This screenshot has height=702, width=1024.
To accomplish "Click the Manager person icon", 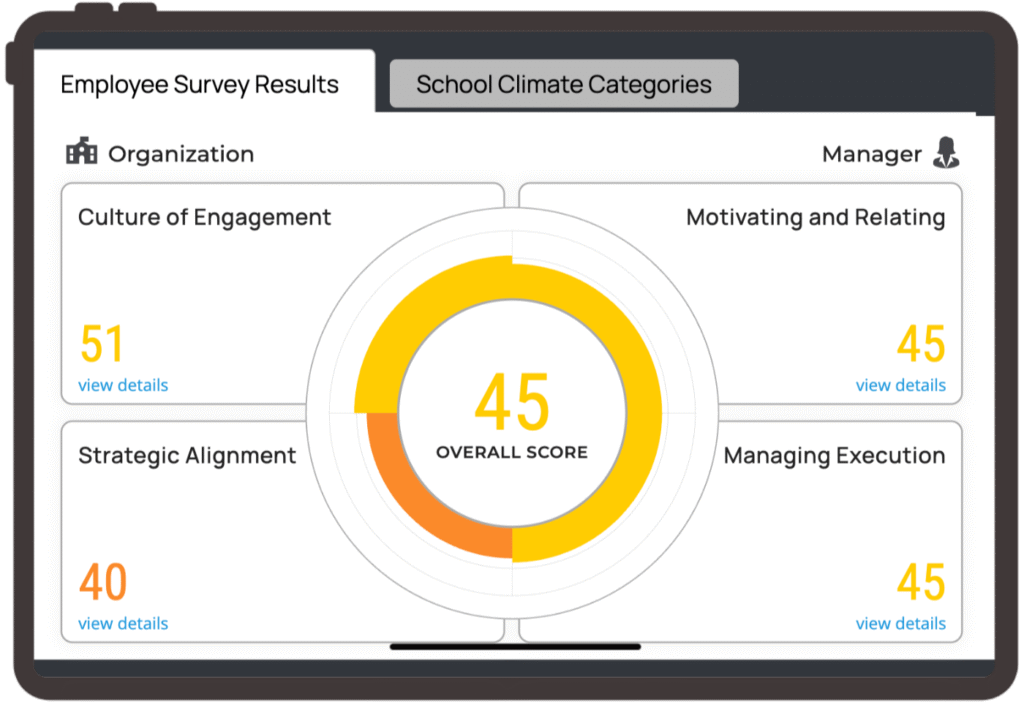I will point(945,153).
